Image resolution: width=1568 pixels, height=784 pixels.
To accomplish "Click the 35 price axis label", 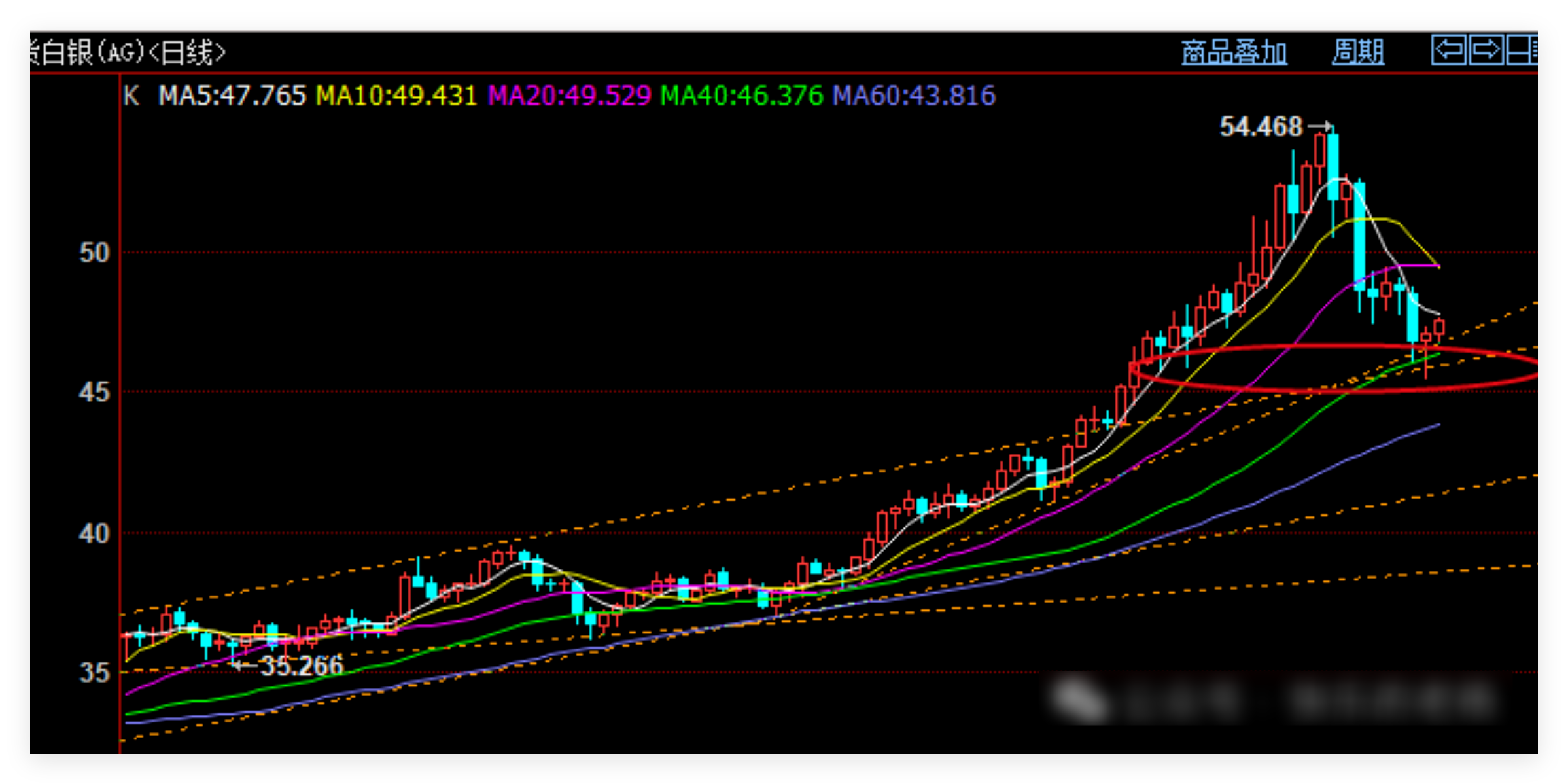I will click(x=94, y=673).
